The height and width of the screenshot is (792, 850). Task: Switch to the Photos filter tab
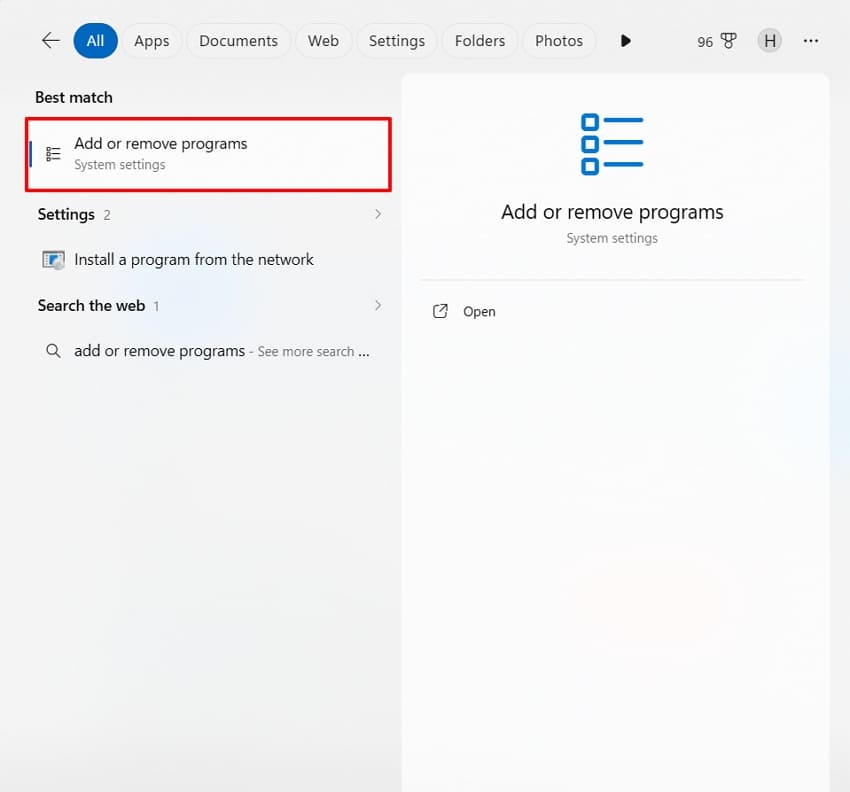point(559,41)
